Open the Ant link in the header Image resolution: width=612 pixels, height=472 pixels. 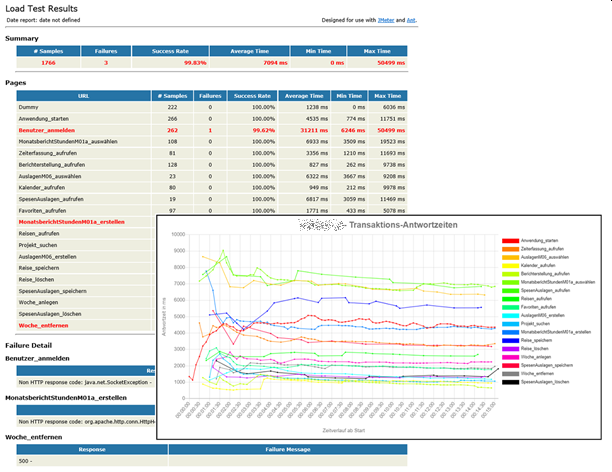click(x=411, y=20)
